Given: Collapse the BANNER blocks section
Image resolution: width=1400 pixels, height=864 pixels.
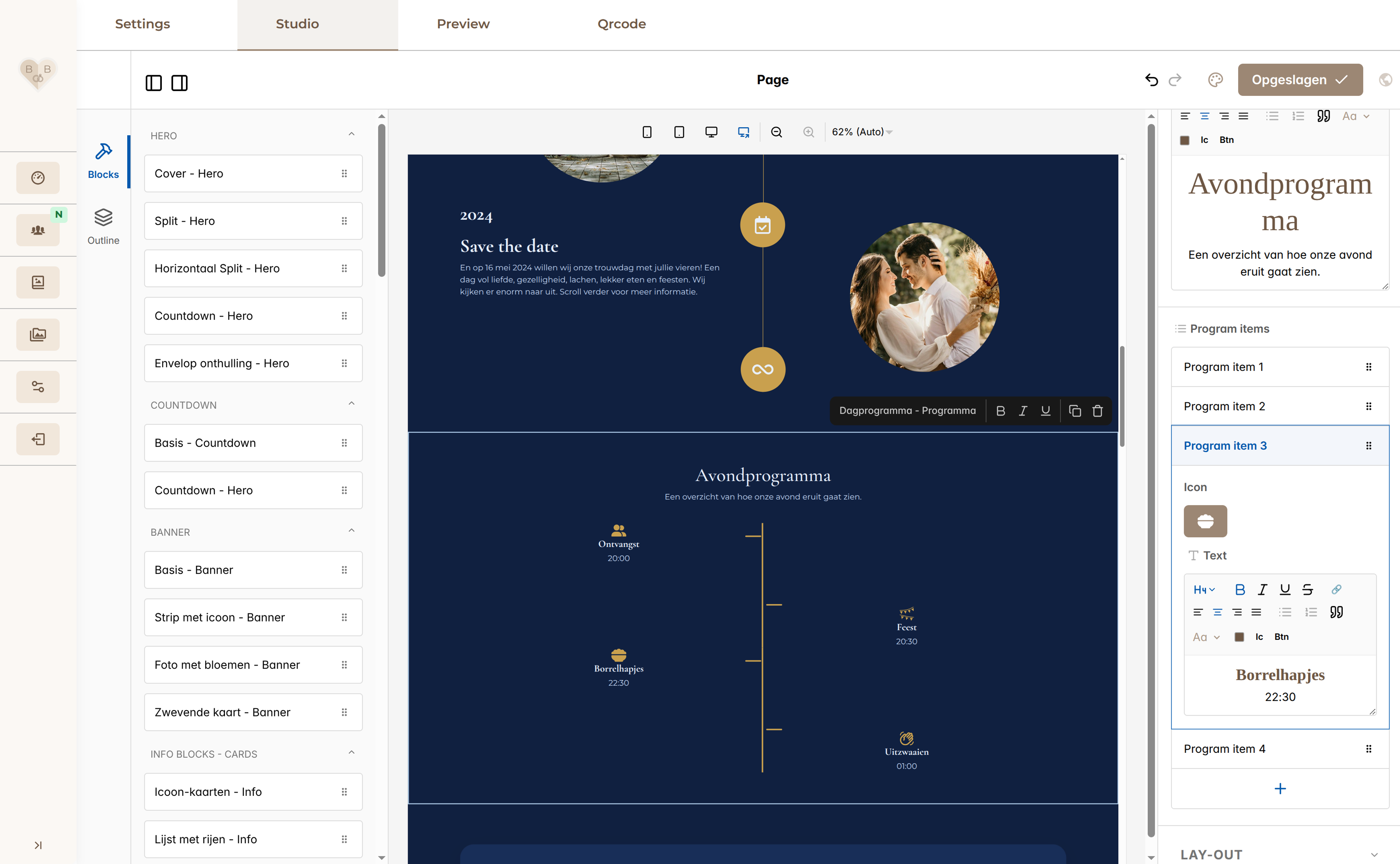Looking at the screenshot, I should 351,531.
